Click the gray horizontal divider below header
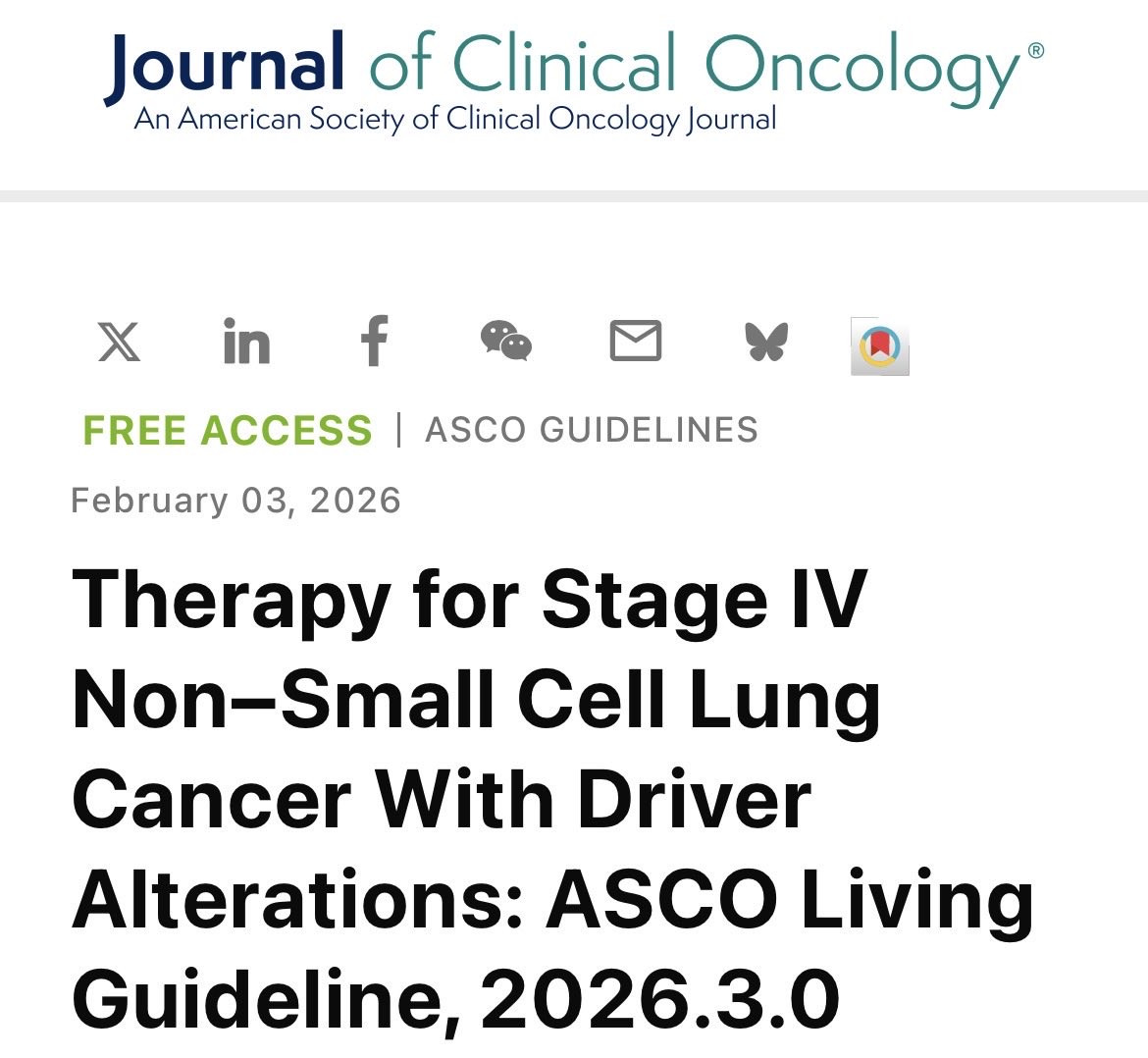The height and width of the screenshot is (1058, 1148). [574, 196]
